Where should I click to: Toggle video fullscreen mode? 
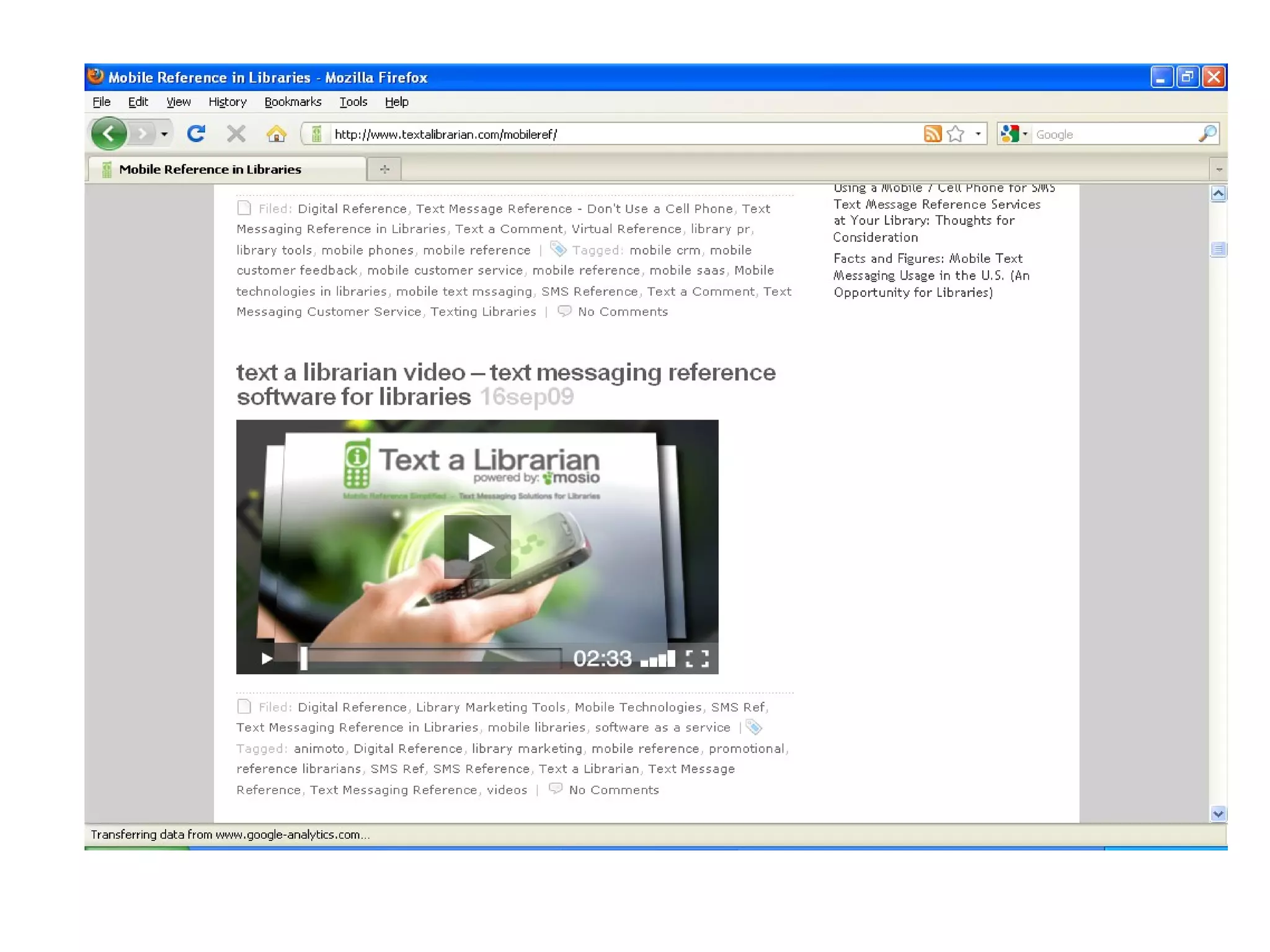point(697,658)
